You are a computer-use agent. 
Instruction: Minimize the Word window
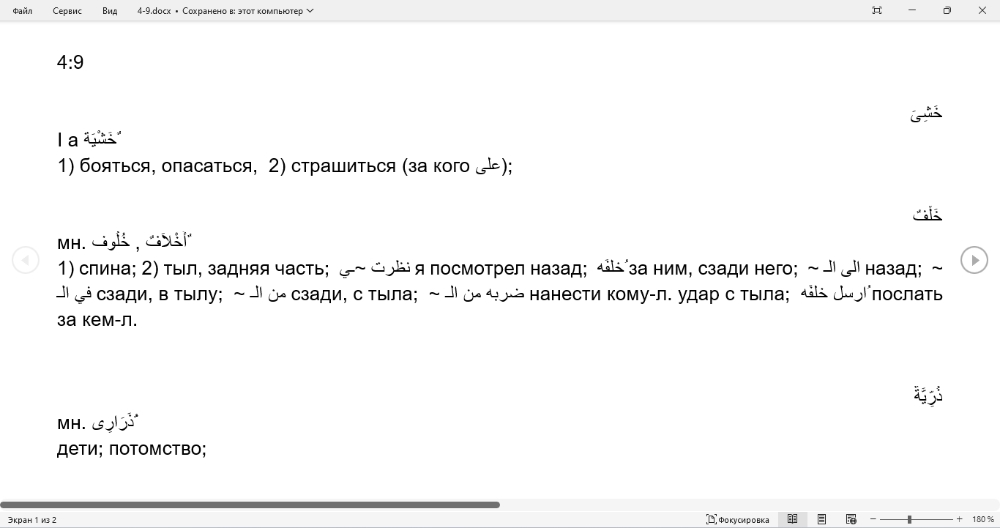(913, 11)
